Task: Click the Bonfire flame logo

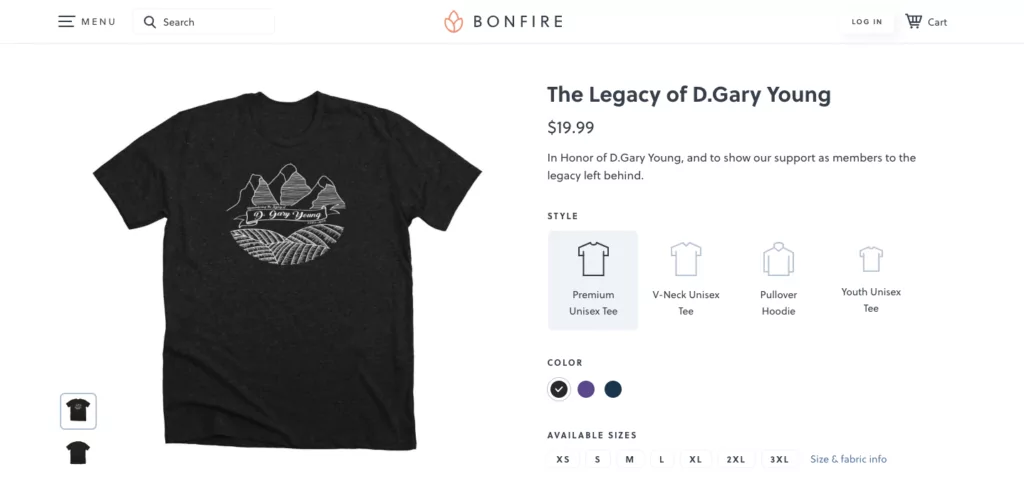Action: click(x=454, y=21)
